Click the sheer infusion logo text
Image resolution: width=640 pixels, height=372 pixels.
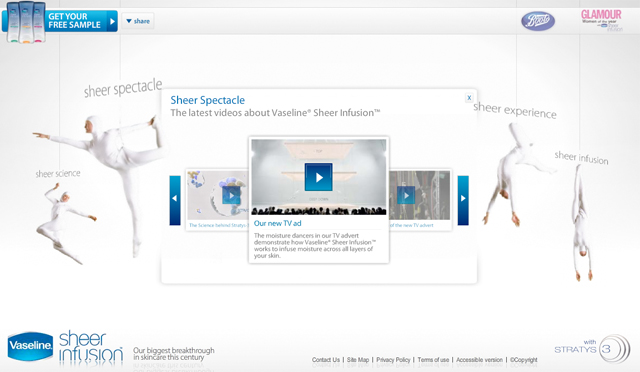[x=91, y=347]
